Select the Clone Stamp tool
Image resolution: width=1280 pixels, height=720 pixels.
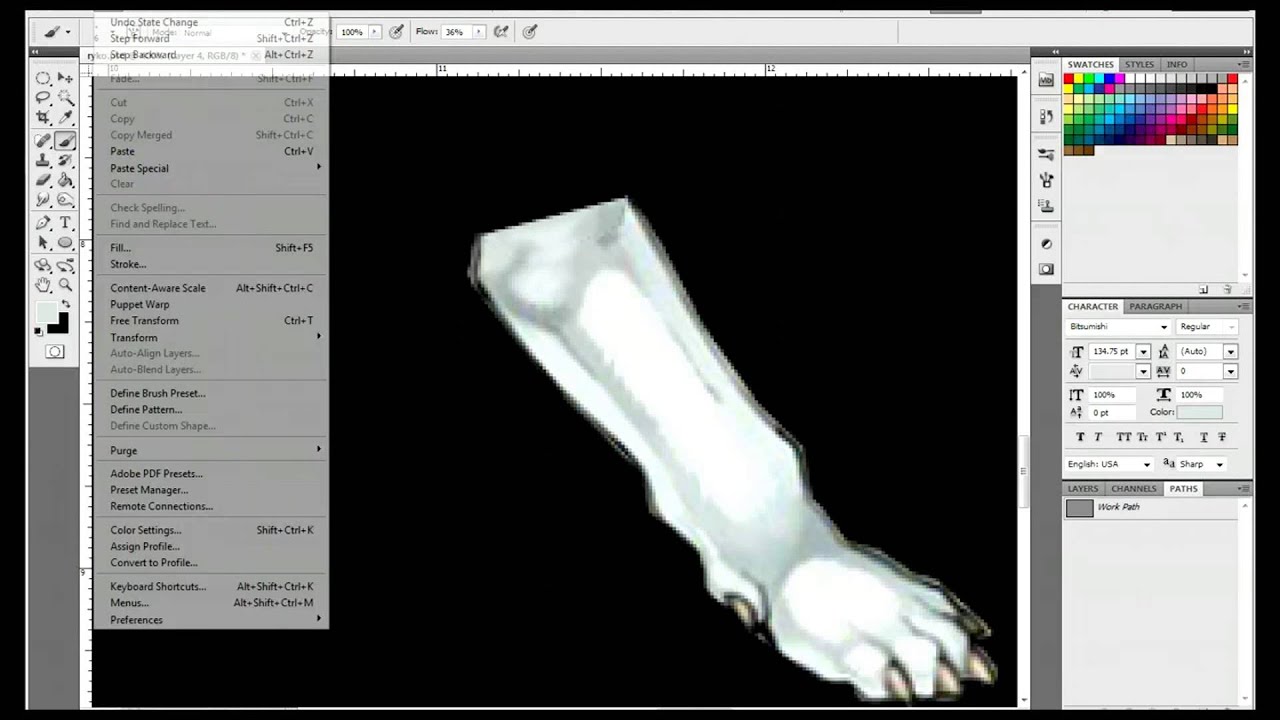click(43, 161)
